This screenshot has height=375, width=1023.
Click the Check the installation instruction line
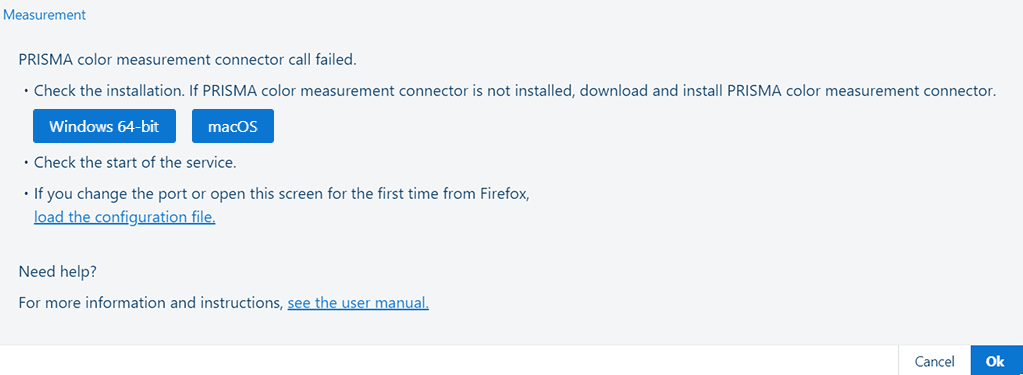(x=515, y=91)
